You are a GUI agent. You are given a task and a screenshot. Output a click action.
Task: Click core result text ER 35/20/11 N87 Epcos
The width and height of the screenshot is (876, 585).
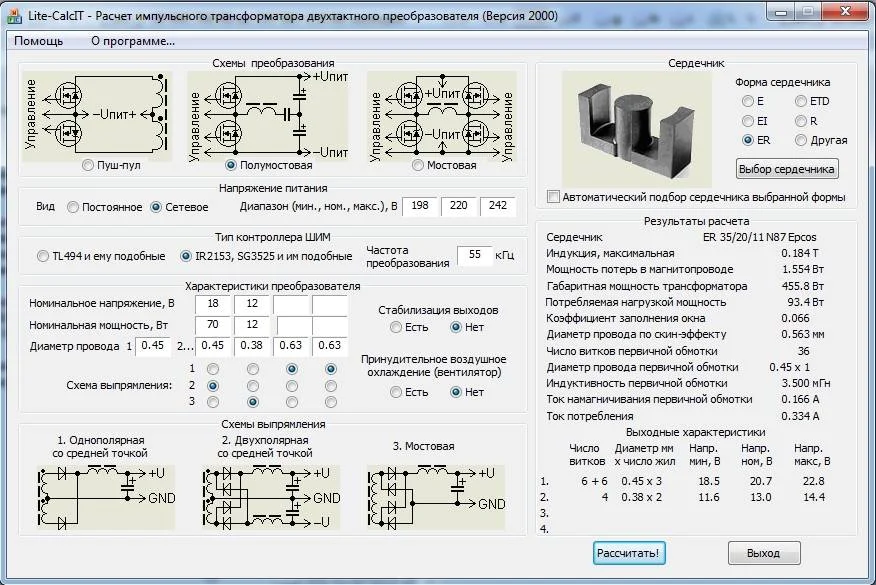tap(759, 237)
